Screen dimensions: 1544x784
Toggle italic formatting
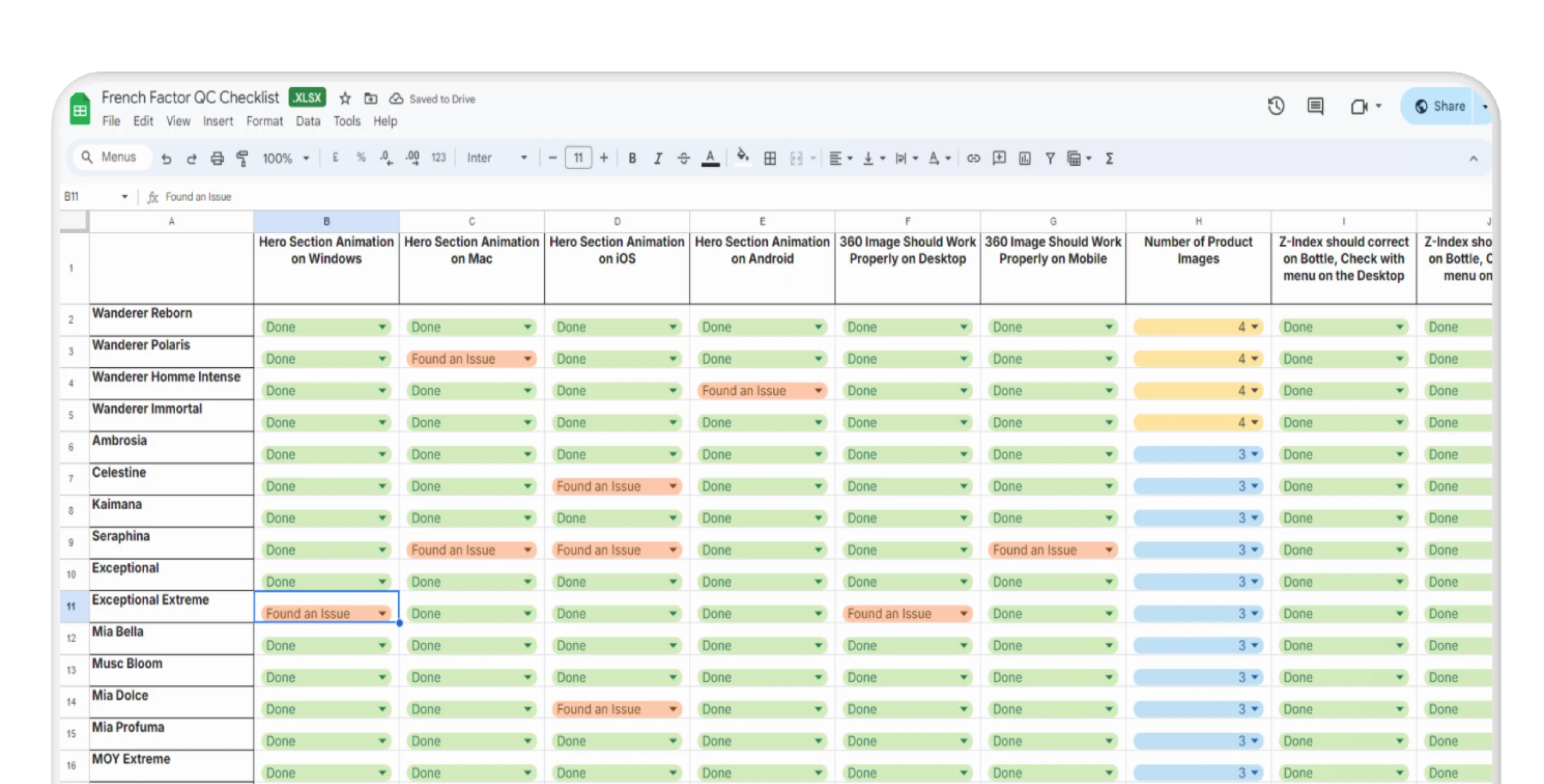[x=657, y=159]
